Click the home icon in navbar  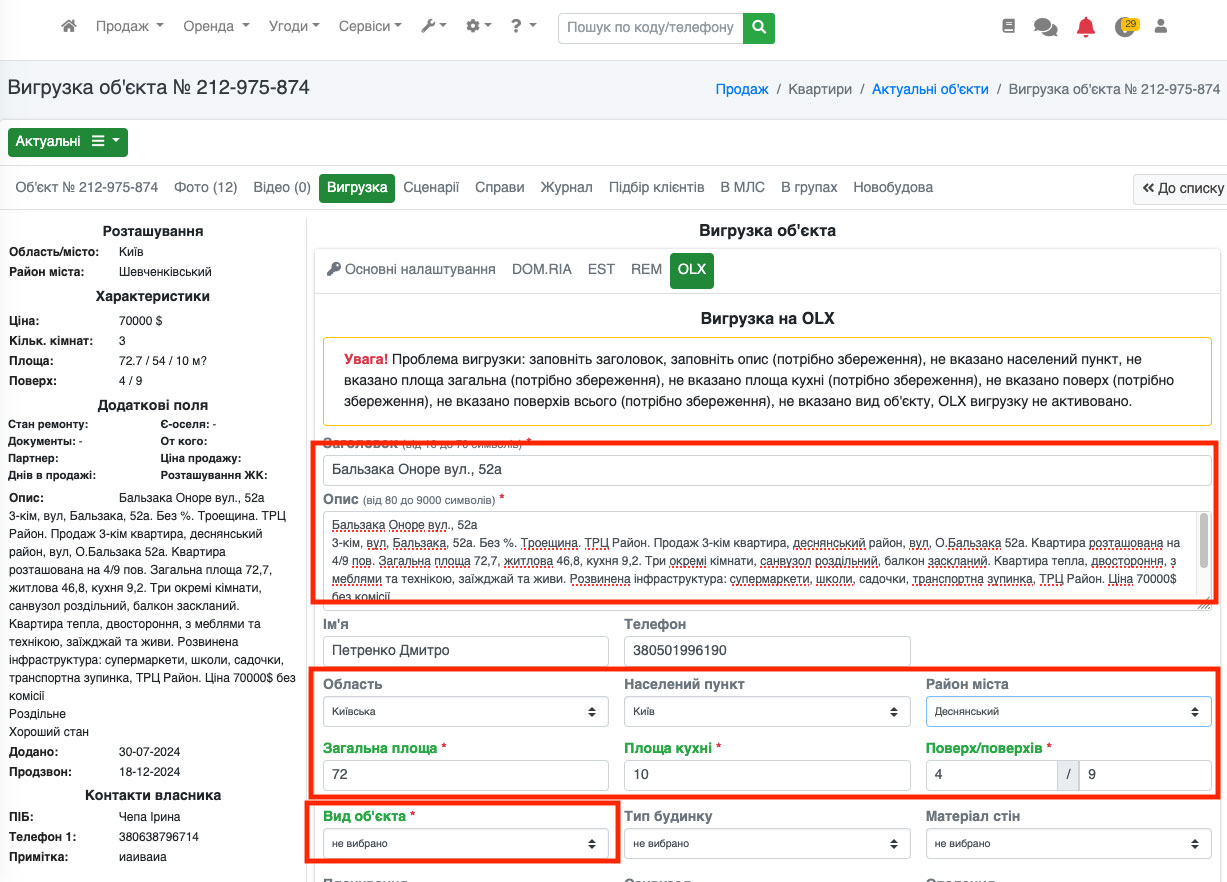click(69, 27)
